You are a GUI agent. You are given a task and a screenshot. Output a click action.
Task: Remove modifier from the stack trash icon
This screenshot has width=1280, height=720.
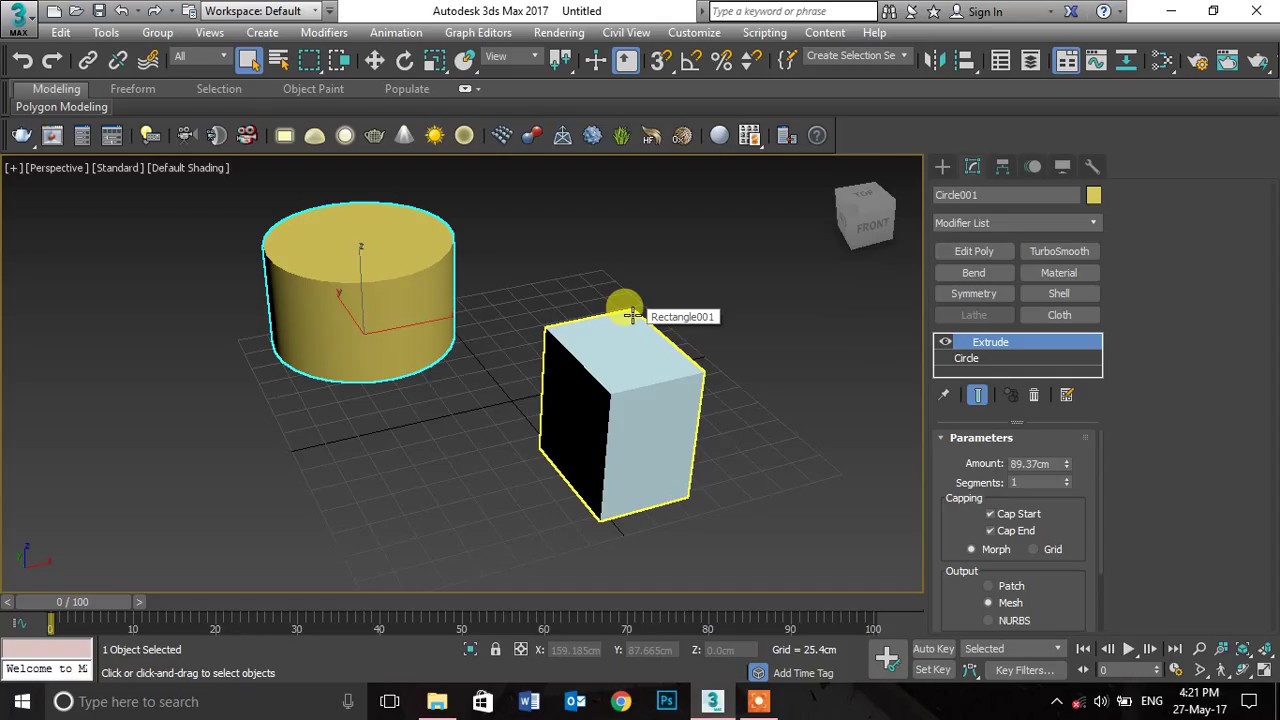[x=1034, y=395]
